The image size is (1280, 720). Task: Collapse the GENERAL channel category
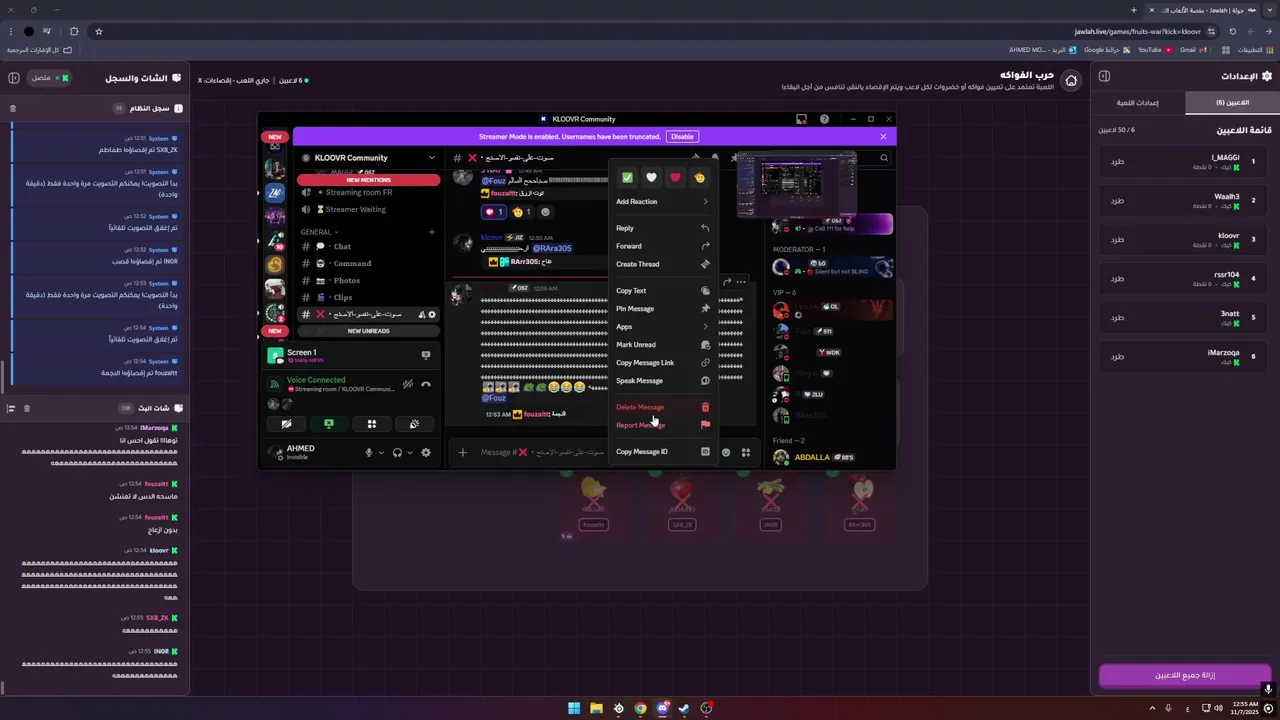tap(319, 232)
